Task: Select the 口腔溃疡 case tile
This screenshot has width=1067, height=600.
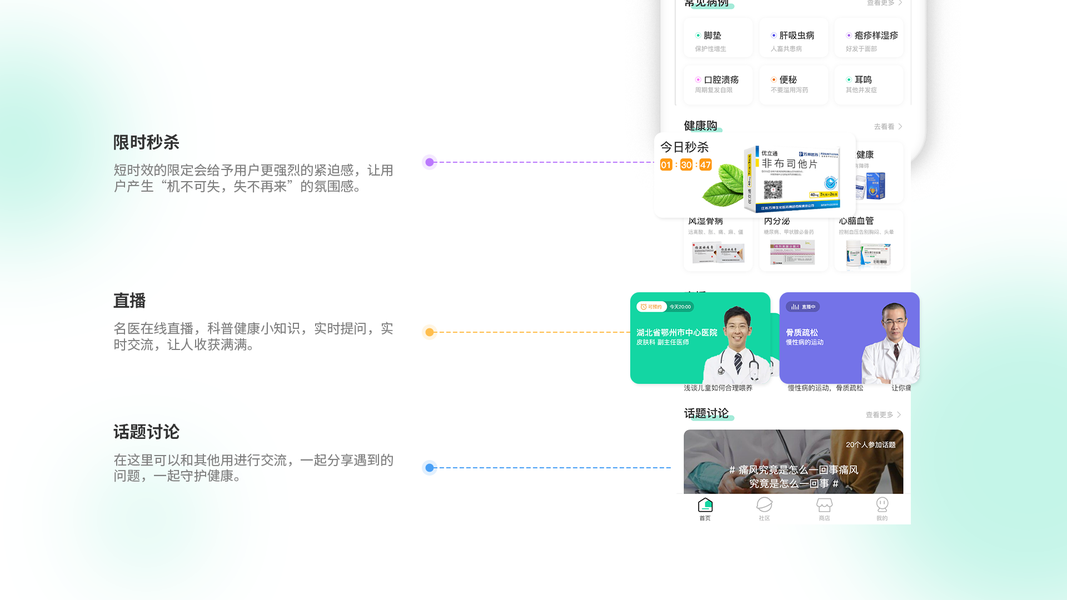Action: (x=719, y=84)
